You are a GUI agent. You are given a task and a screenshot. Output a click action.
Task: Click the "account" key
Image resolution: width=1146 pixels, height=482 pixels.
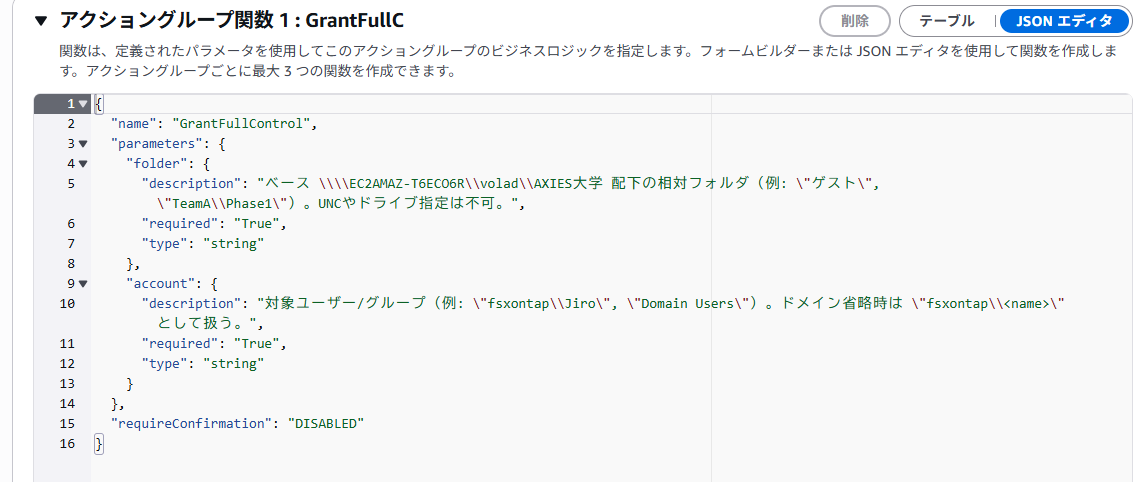coord(159,283)
